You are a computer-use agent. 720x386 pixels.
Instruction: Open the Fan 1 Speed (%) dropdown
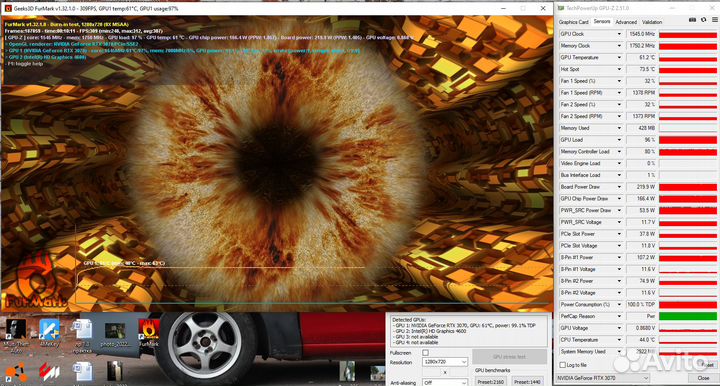pyautogui.click(x=619, y=81)
